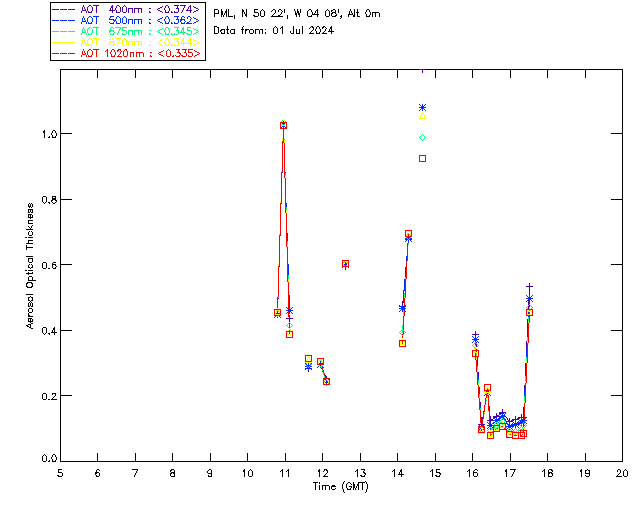Click the 20 hour x-axis label
The width and height of the screenshot is (640, 512).
coord(622,474)
